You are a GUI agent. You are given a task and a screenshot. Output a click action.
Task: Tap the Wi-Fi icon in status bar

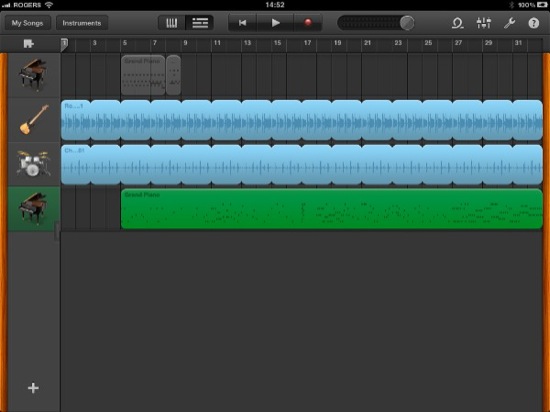coord(49,5)
